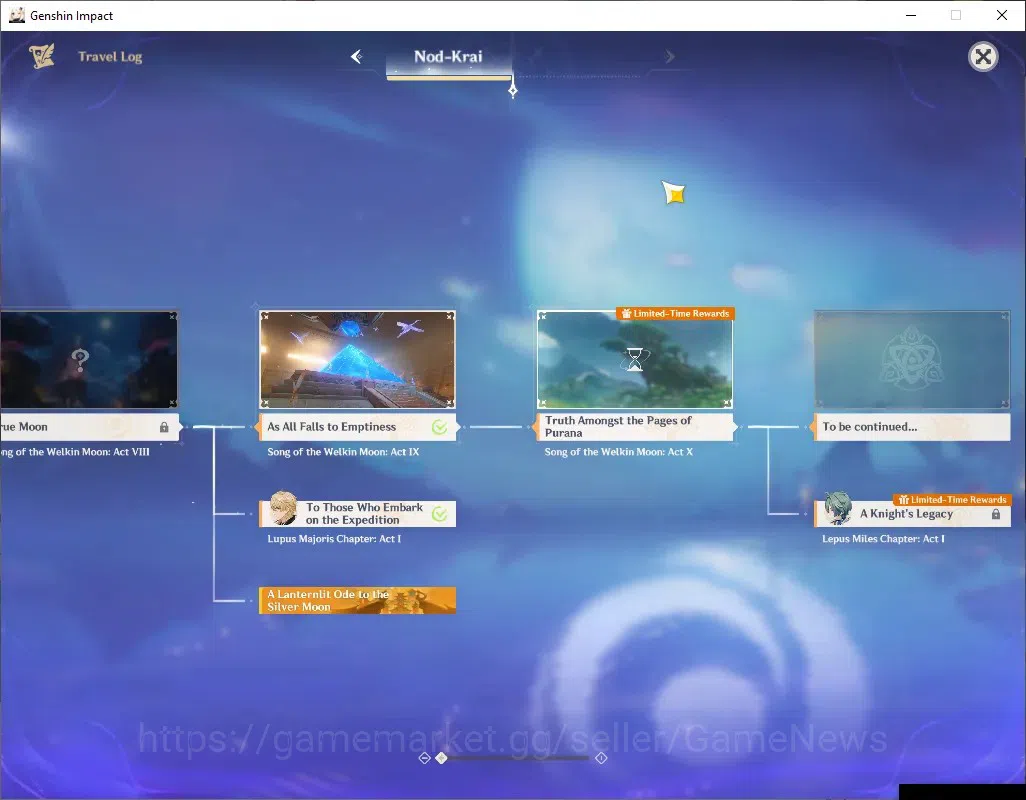Click right end diamond of timeline scrollbar

click(x=601, y=757)
